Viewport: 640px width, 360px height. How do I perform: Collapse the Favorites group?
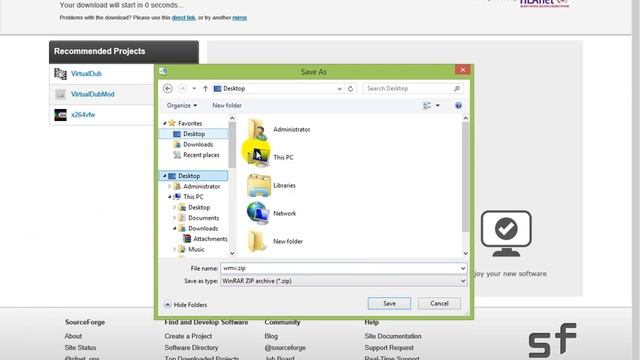(164, 123)
